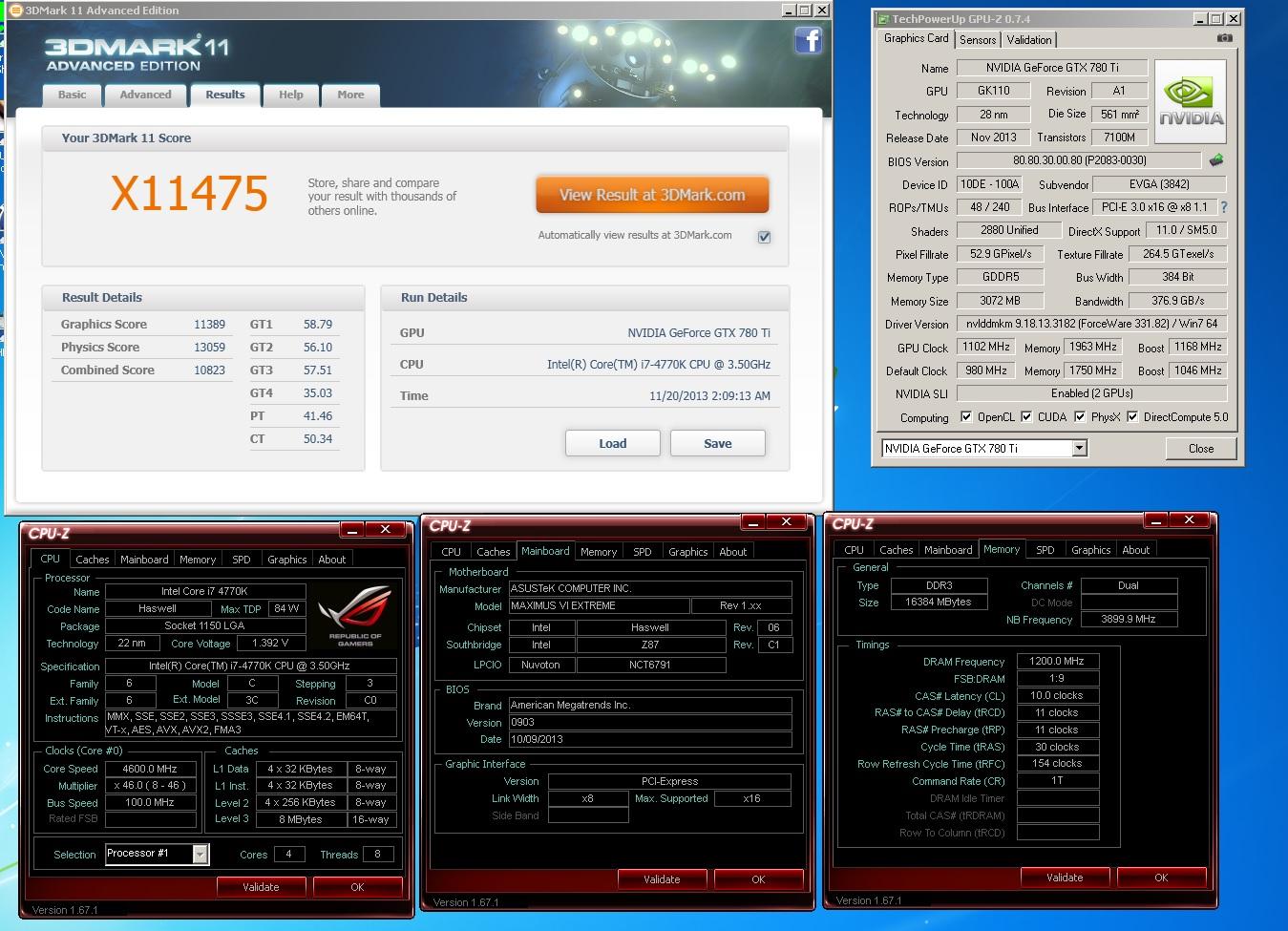Click the DRAM Frequency 1200.0 MHz value

(1058, 661)
